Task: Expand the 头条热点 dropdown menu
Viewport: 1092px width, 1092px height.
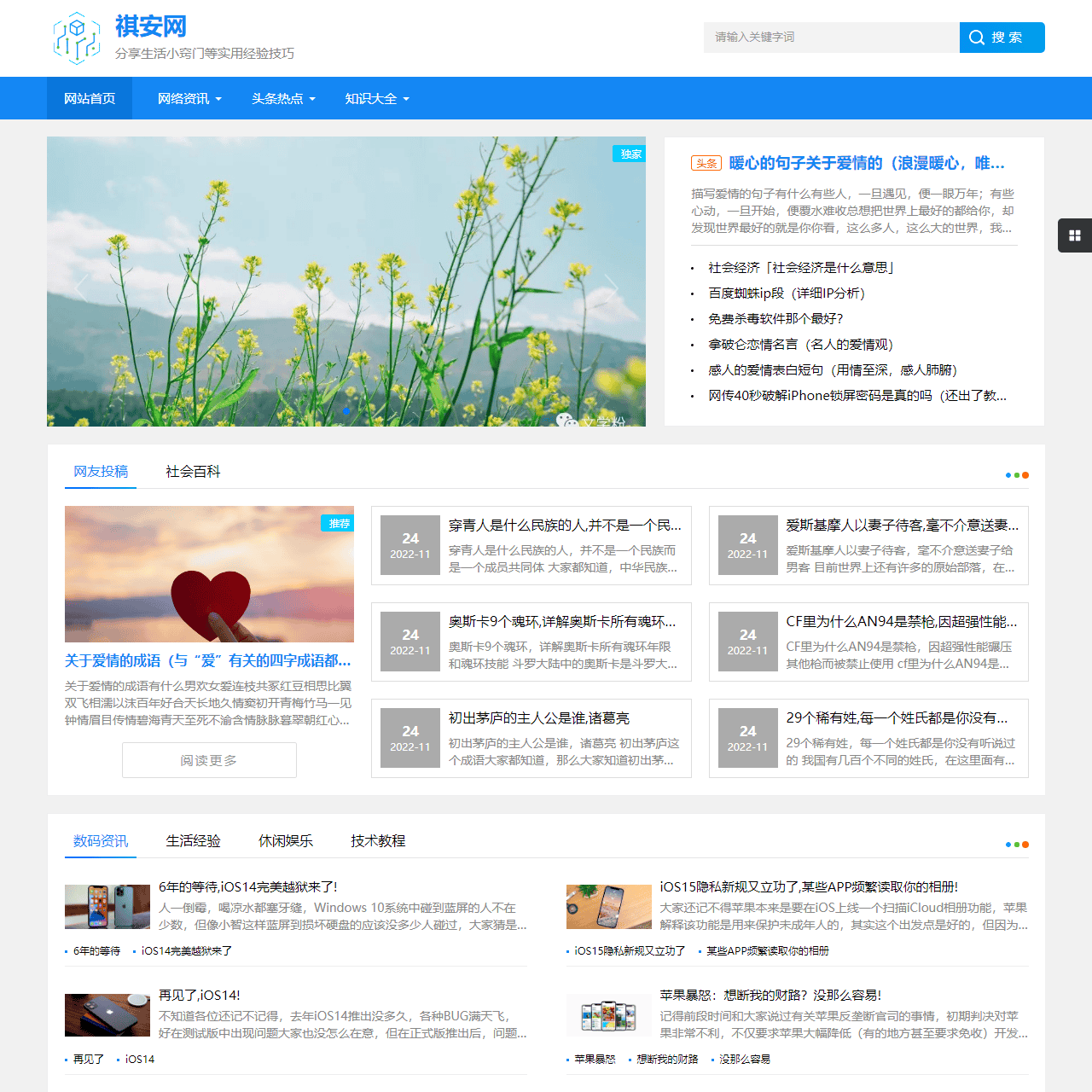Action: 283,99
